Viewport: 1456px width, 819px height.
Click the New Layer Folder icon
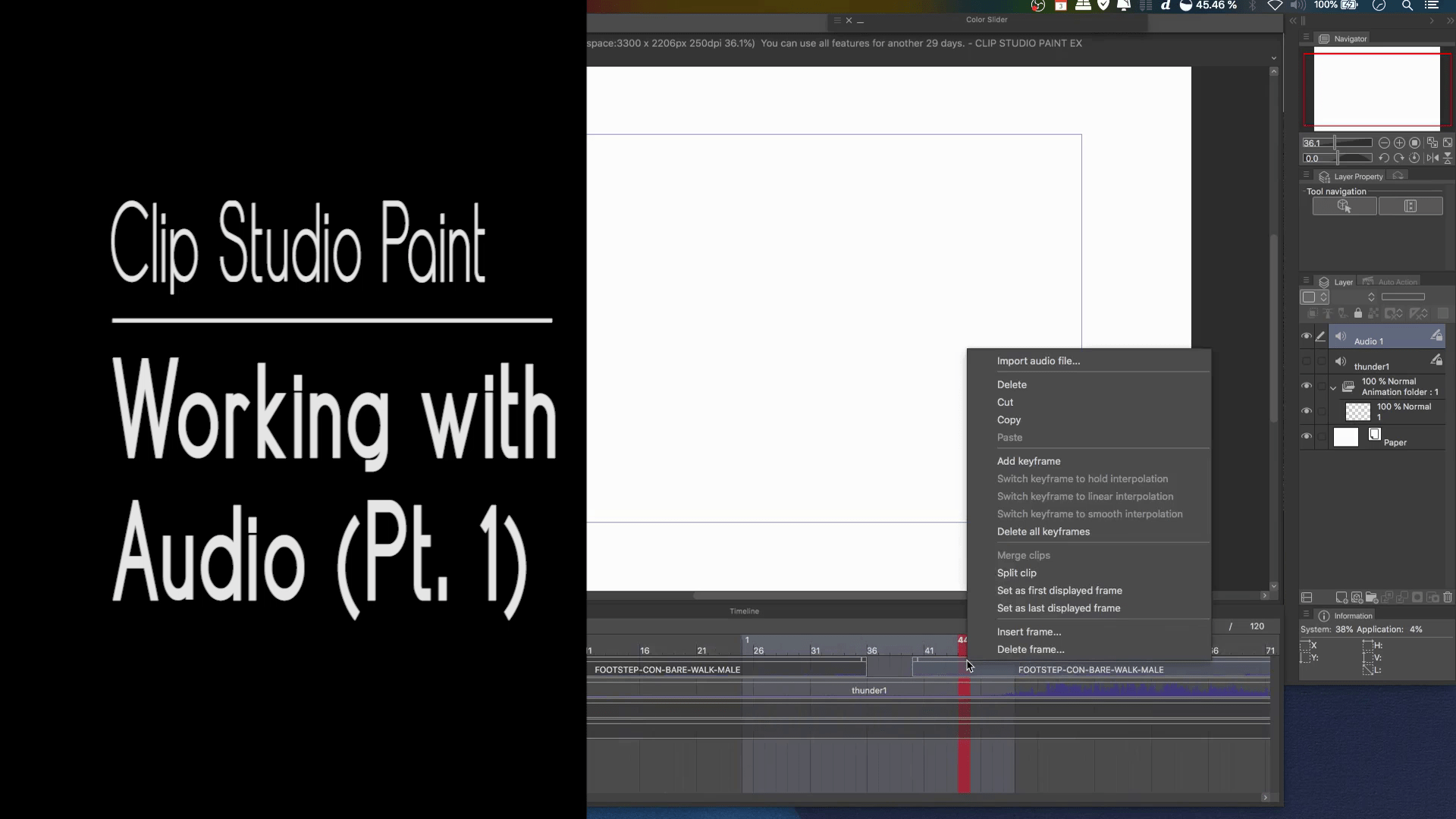tap(1371, 598)
